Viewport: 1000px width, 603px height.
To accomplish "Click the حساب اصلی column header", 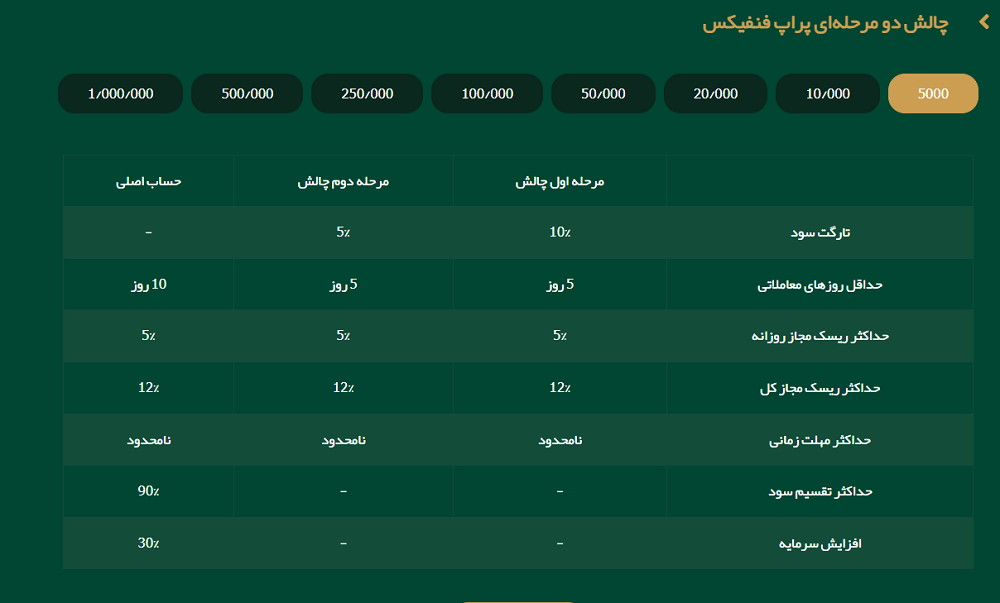I will 148,180.
